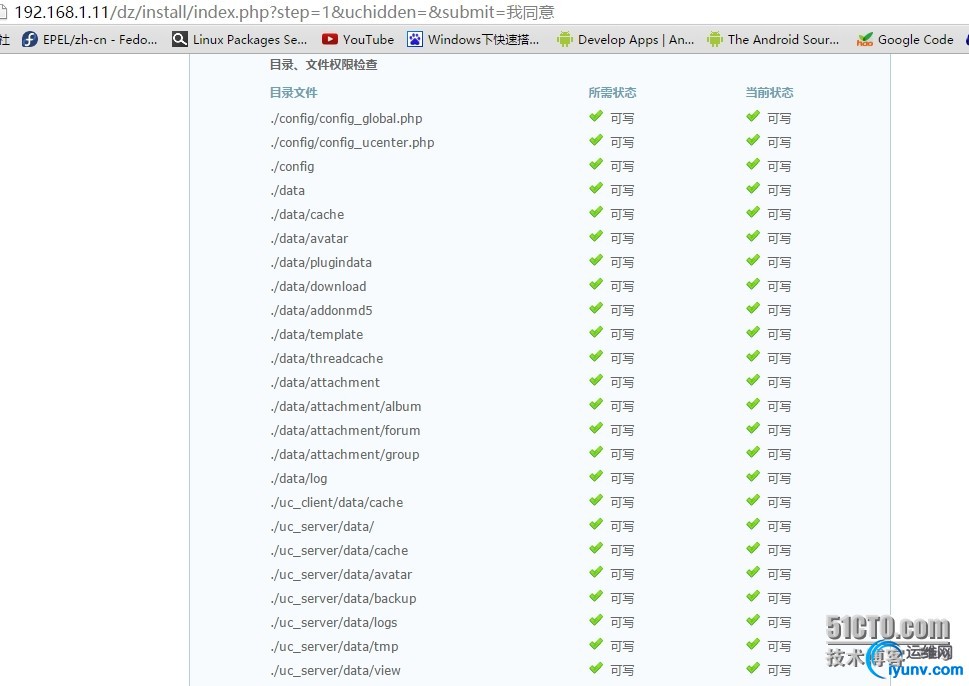Select the ./data/plugindata path text
The height and width of the screenshot is (686, 969).
[321, 263]
